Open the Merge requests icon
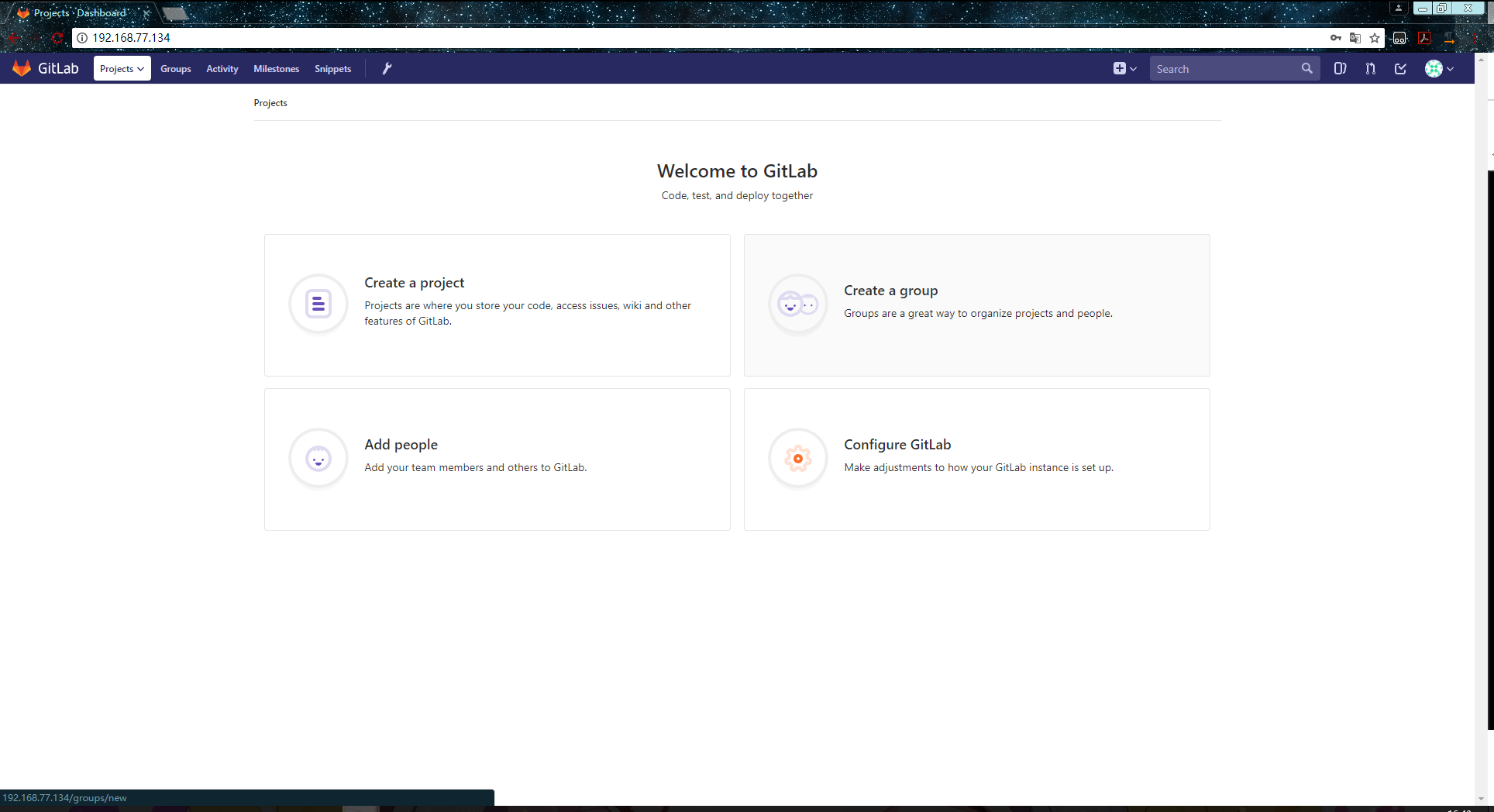This screenshot has height=812, width=1494. pos(1370,68)
